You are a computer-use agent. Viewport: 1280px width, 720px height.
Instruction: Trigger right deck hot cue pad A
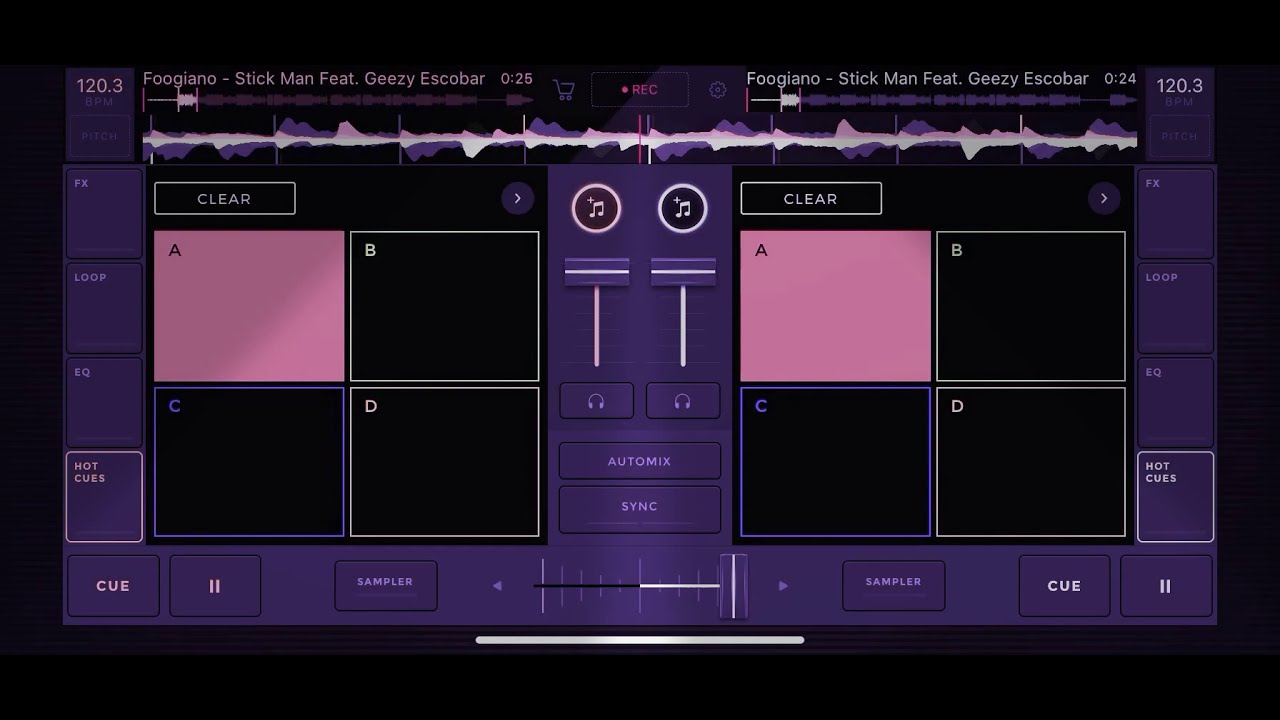[835, 306]
